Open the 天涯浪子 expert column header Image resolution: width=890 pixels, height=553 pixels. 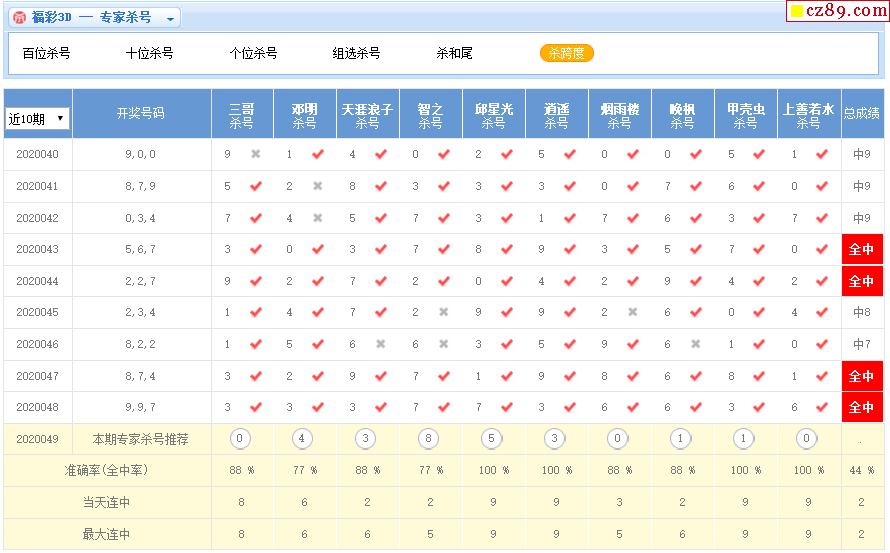coord(367,115)
